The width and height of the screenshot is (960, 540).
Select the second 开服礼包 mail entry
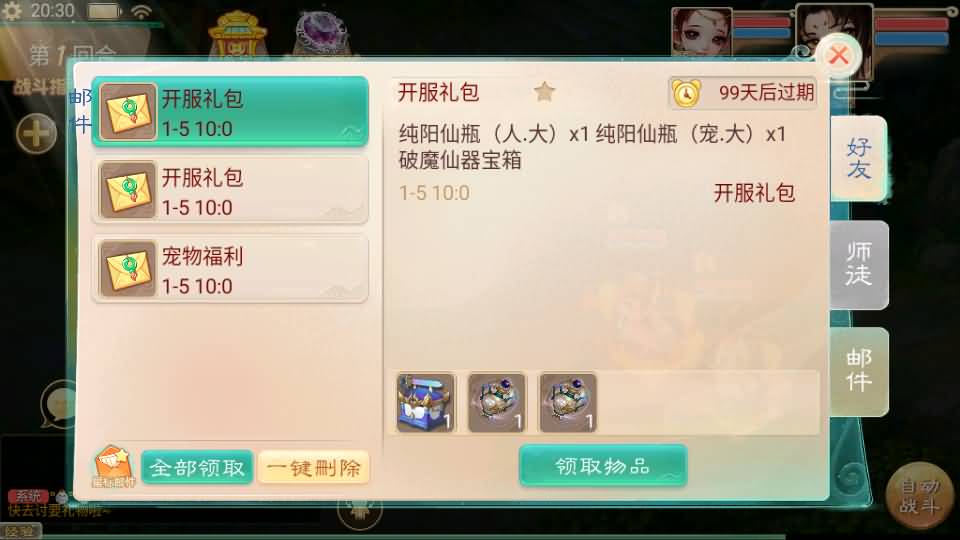(230, 190)
